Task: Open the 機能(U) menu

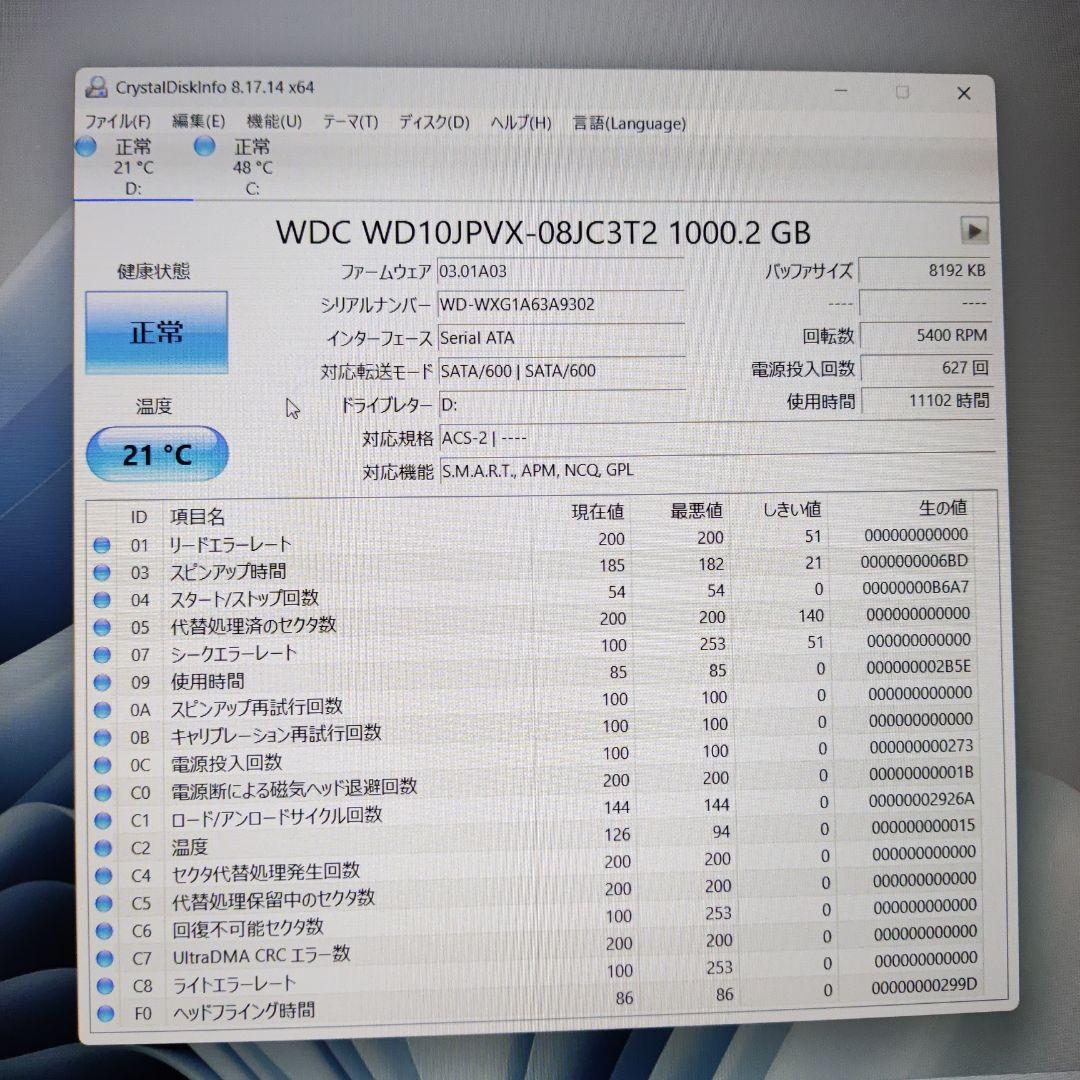Action: (274, 122)
